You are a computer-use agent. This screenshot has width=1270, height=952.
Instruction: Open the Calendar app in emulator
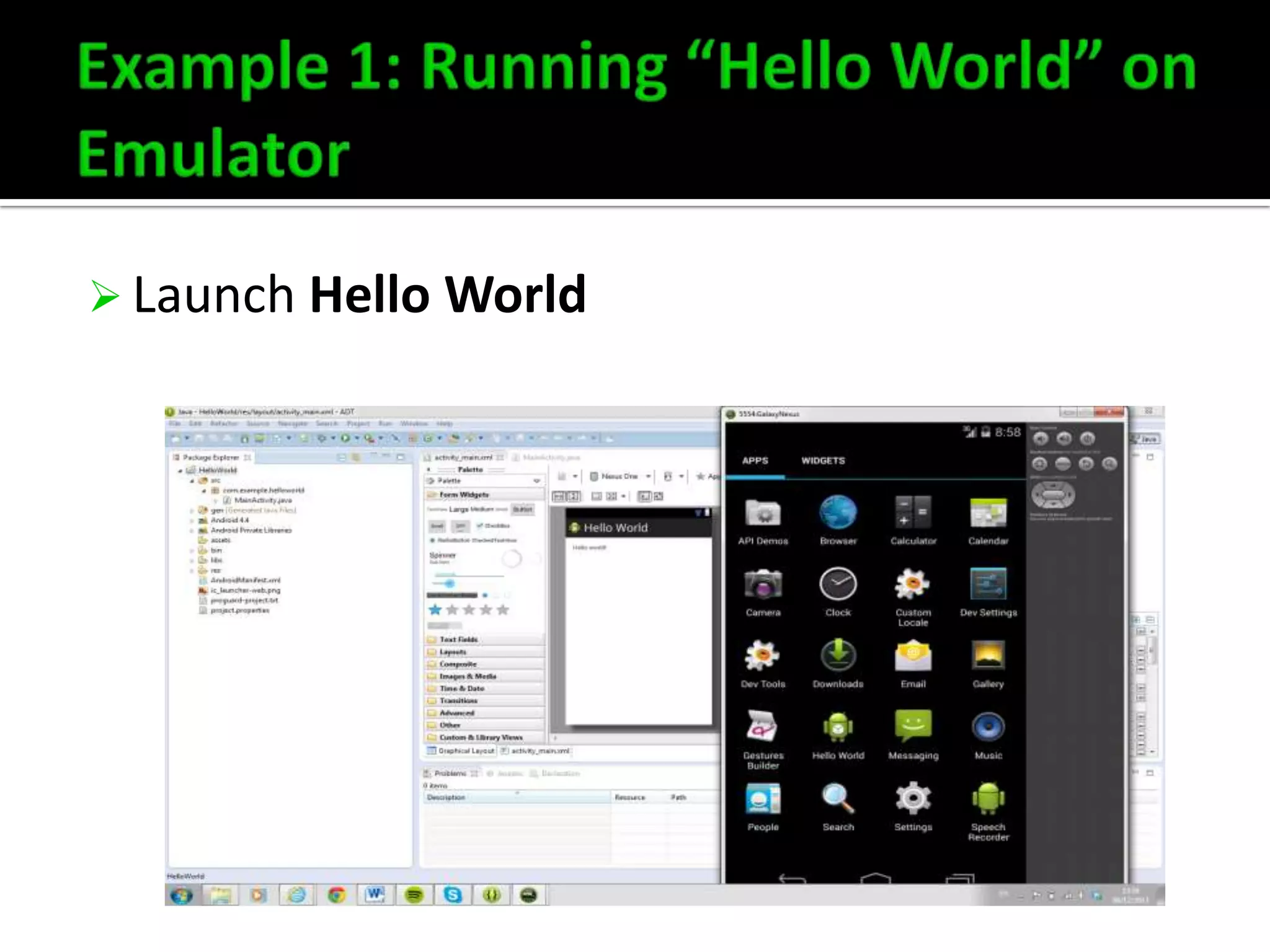[988, 521]
